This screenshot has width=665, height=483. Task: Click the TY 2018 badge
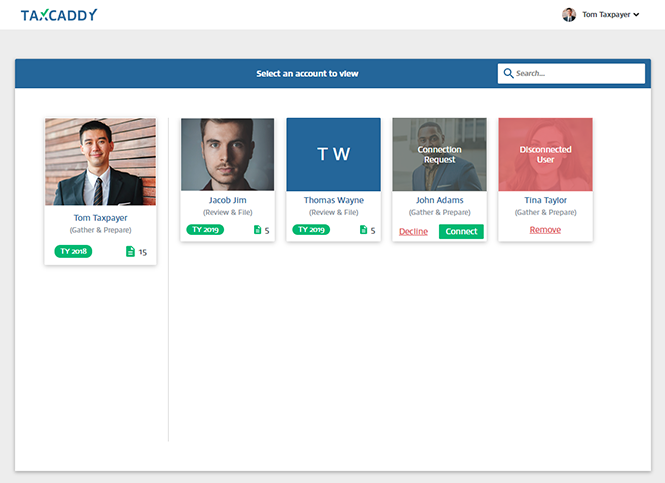pyautogui.click(x=73, y=251)
